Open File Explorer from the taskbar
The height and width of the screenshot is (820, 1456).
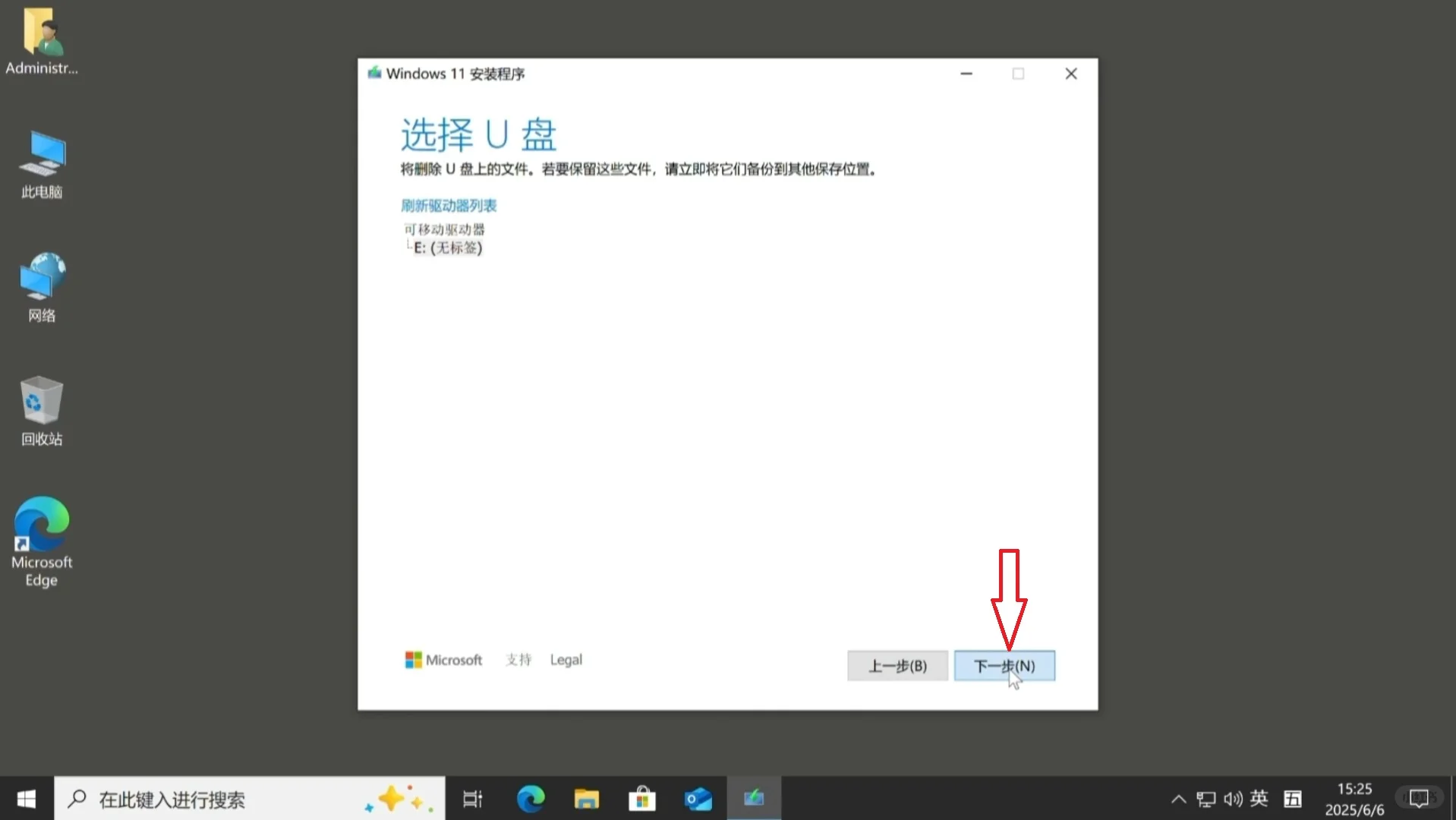[586, 798]
